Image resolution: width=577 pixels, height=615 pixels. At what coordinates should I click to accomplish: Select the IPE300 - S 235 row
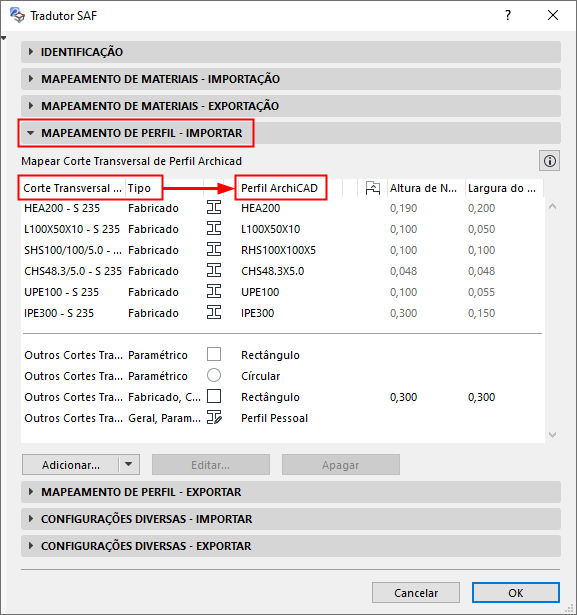pyautogui.click(x=282, y=313)
